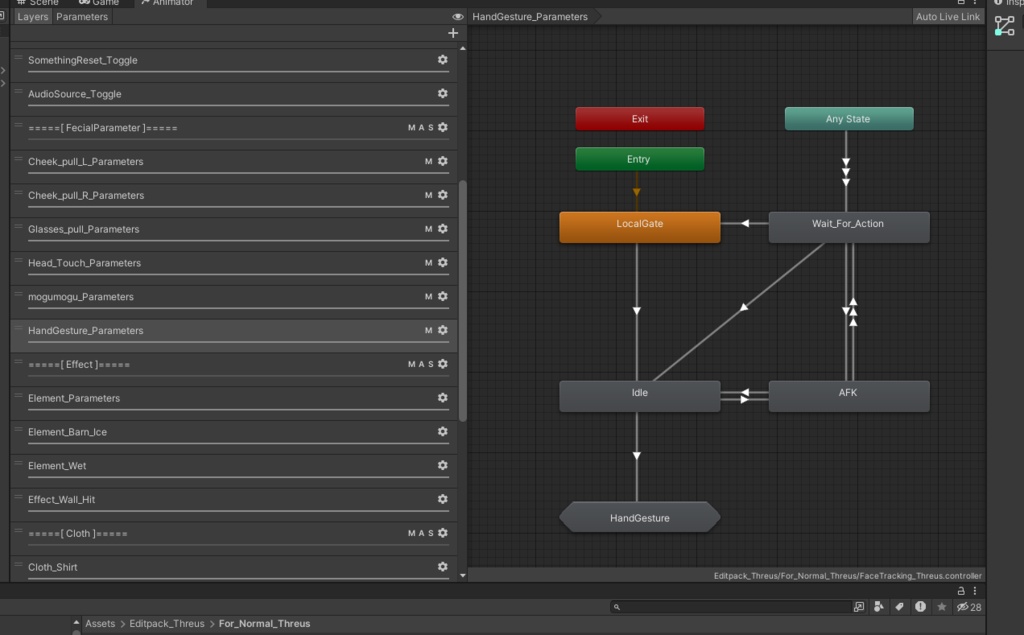The width and height of the screenshot is (1024, 635).
Task: Click the up triangle before Assets breadcrumb
Action: tap(76, 622)
